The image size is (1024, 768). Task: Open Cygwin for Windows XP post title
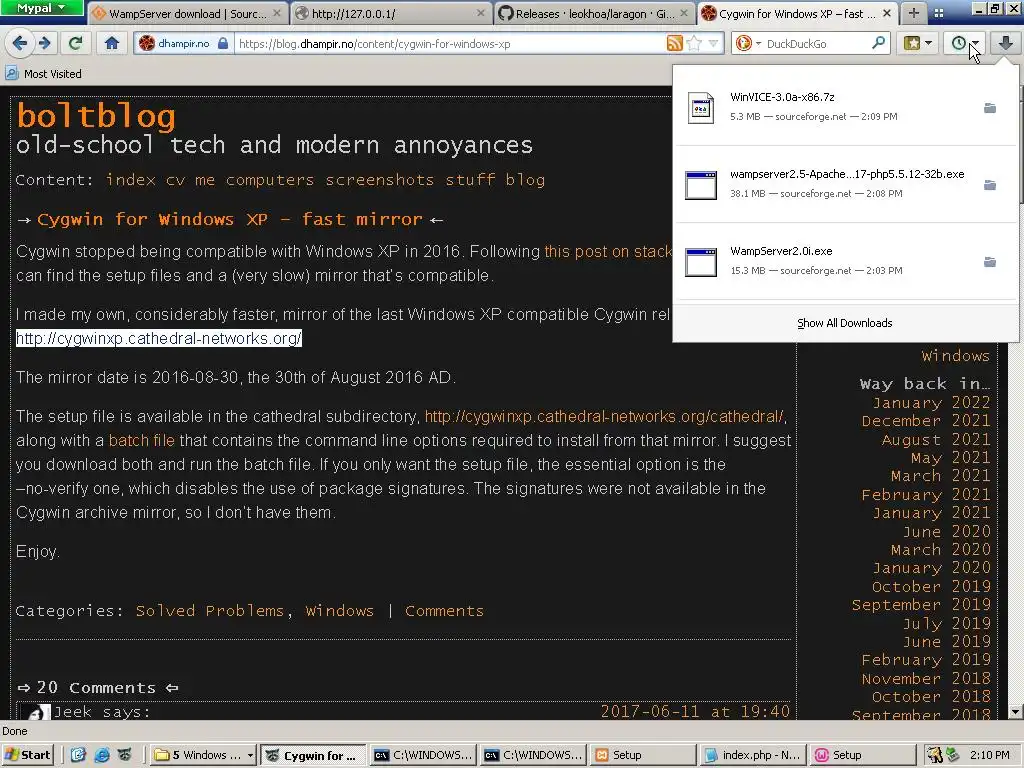click(x=230, y=219)
